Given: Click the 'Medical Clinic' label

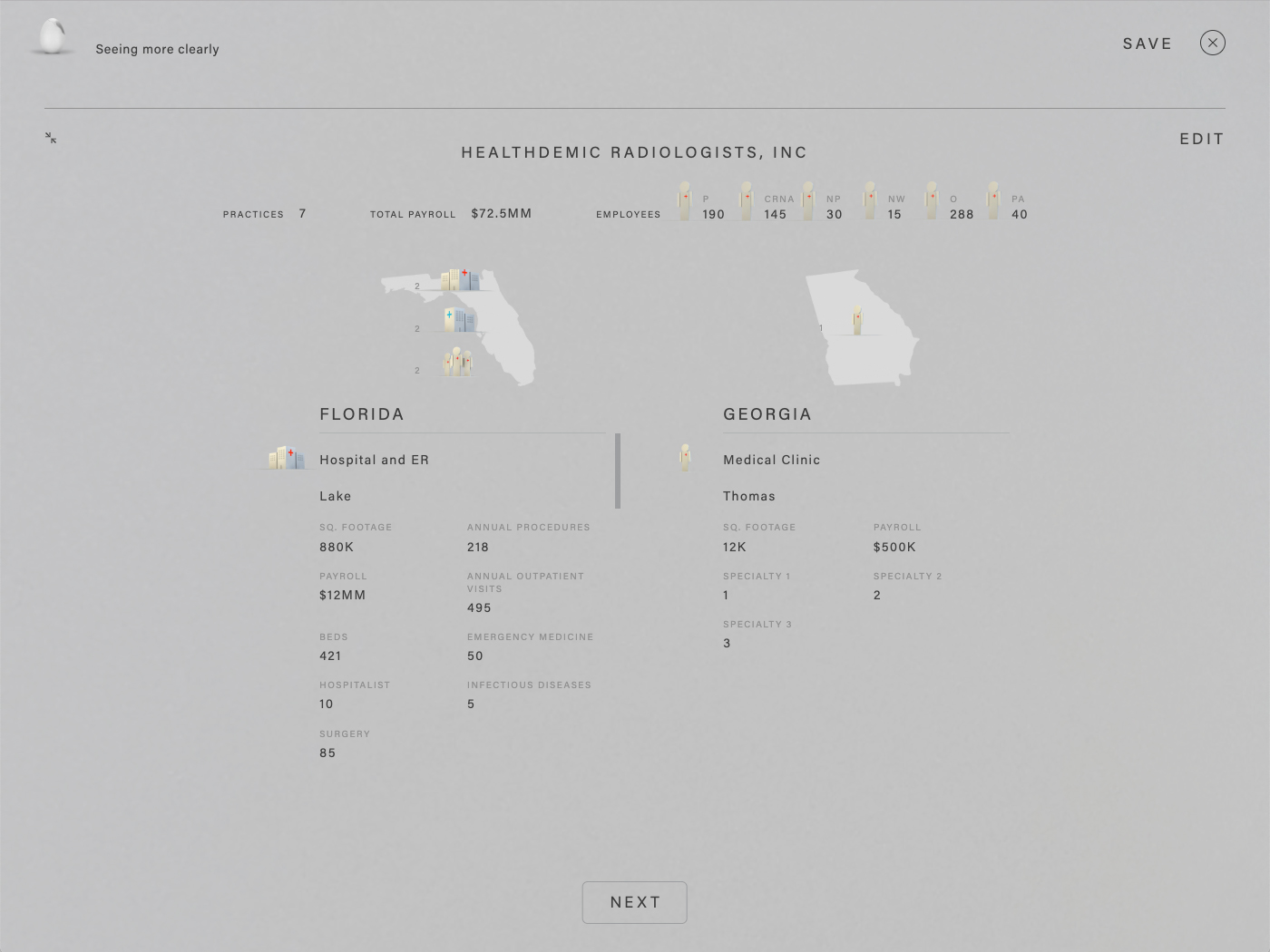Looking at the screenshot, I should pyautogui.click(x=772, y=460).
